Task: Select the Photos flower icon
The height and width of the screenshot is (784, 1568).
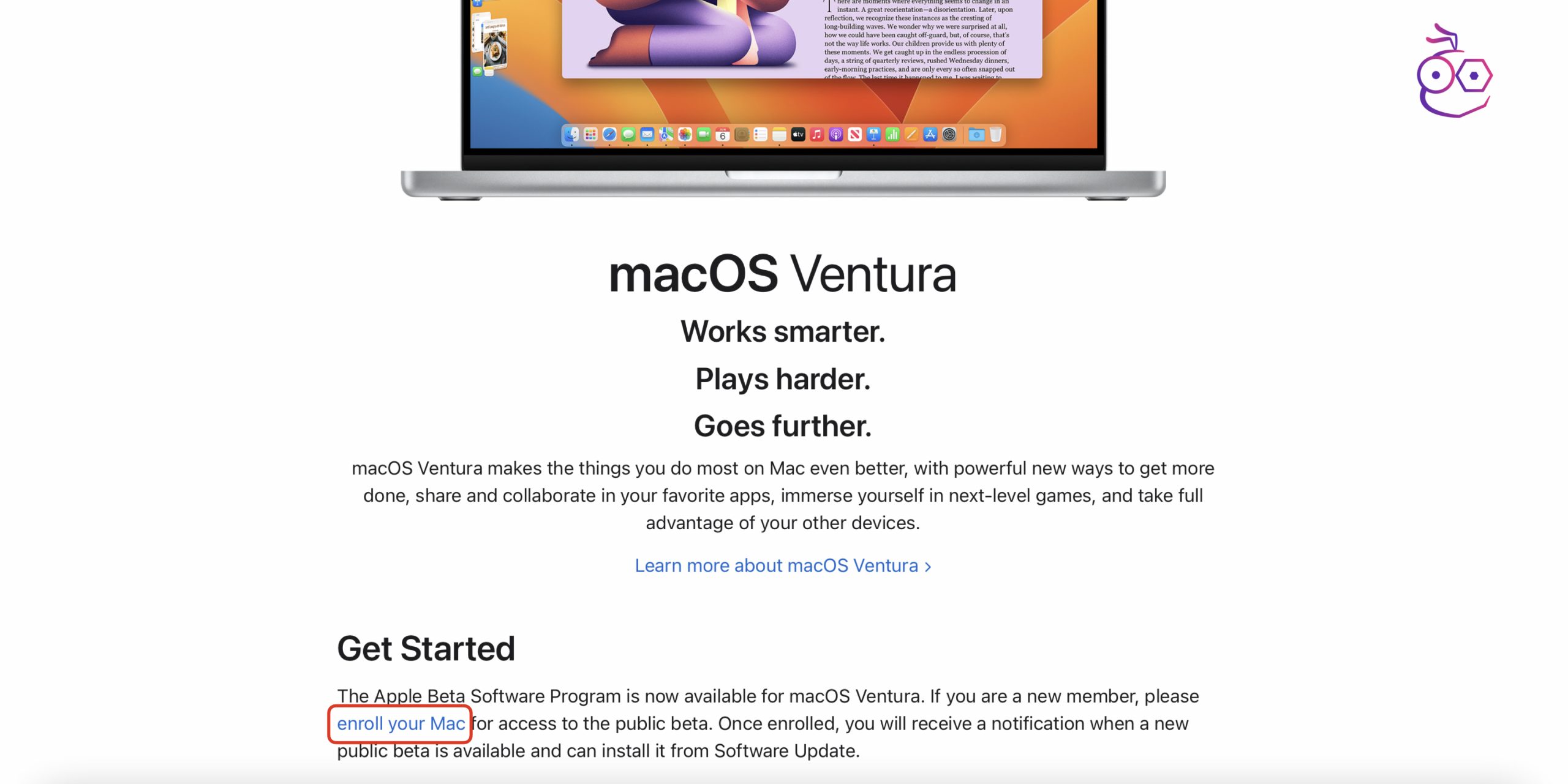Action: point(685,134)
